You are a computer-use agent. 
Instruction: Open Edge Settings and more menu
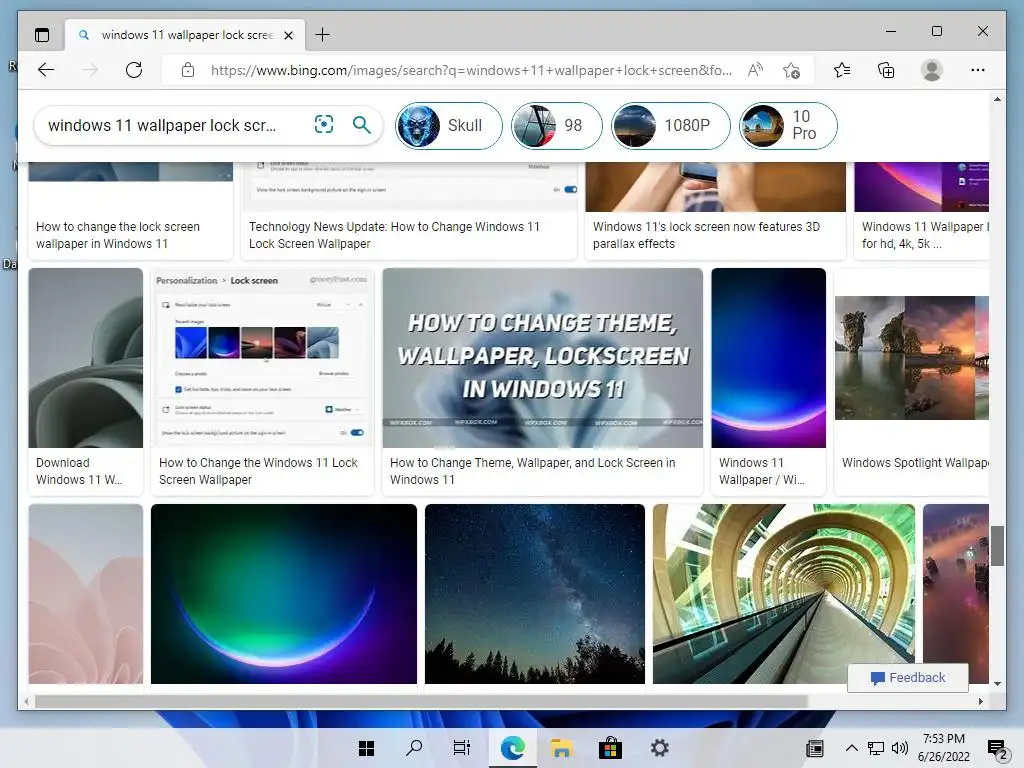tap(978, 70)
